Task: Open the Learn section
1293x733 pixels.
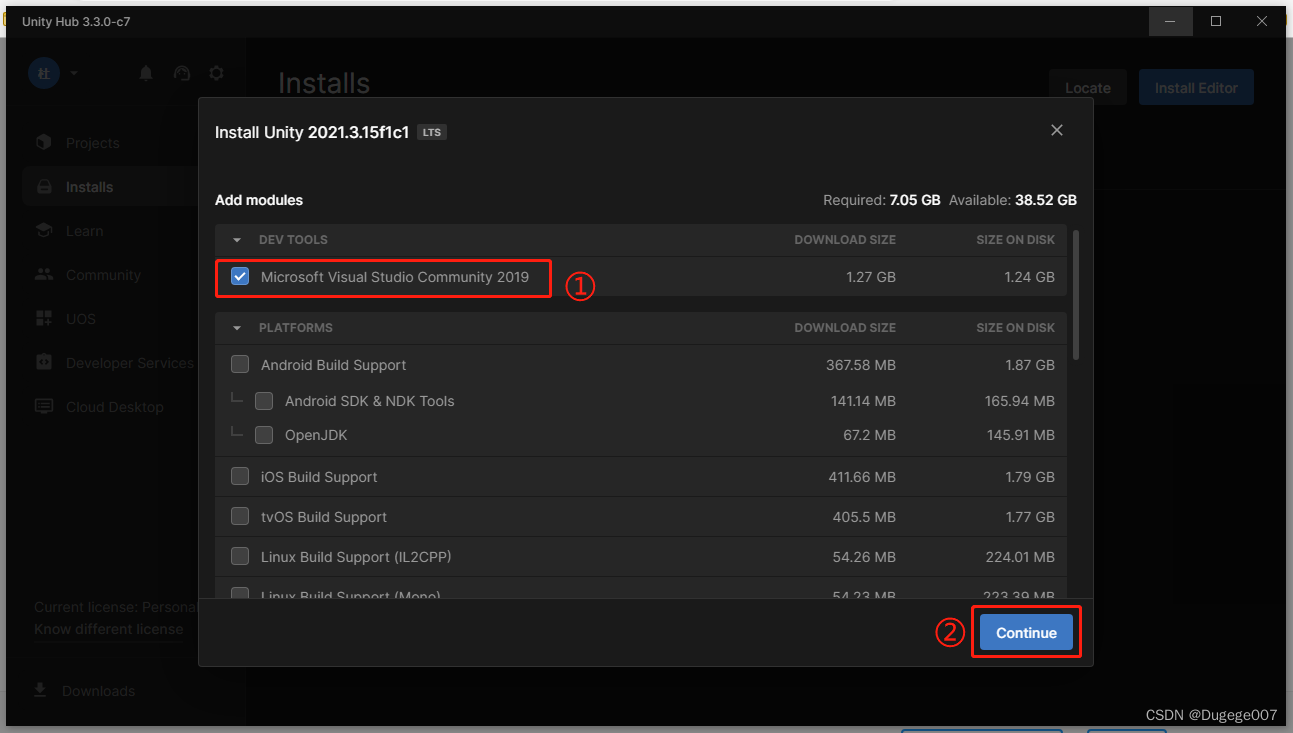Action: click(84, 231)
